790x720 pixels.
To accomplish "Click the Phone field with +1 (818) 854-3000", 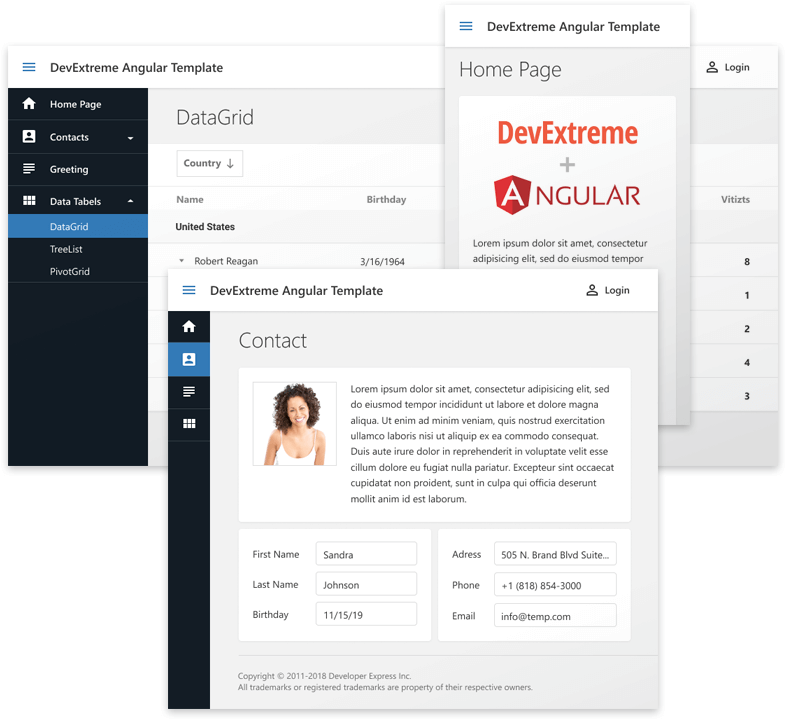I will (x=555, y=585).
